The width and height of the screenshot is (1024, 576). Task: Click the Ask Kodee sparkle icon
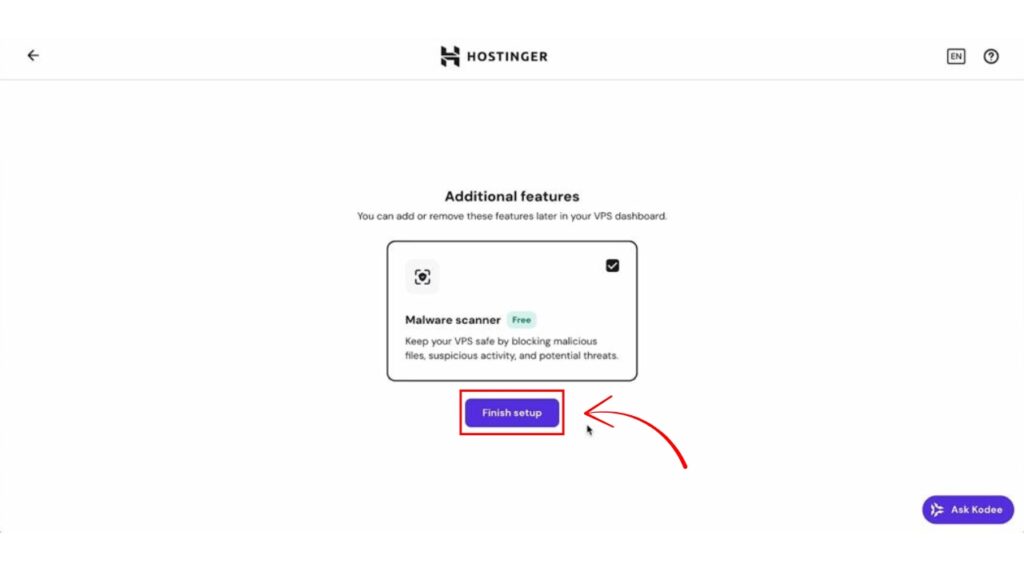coord(937,509)
